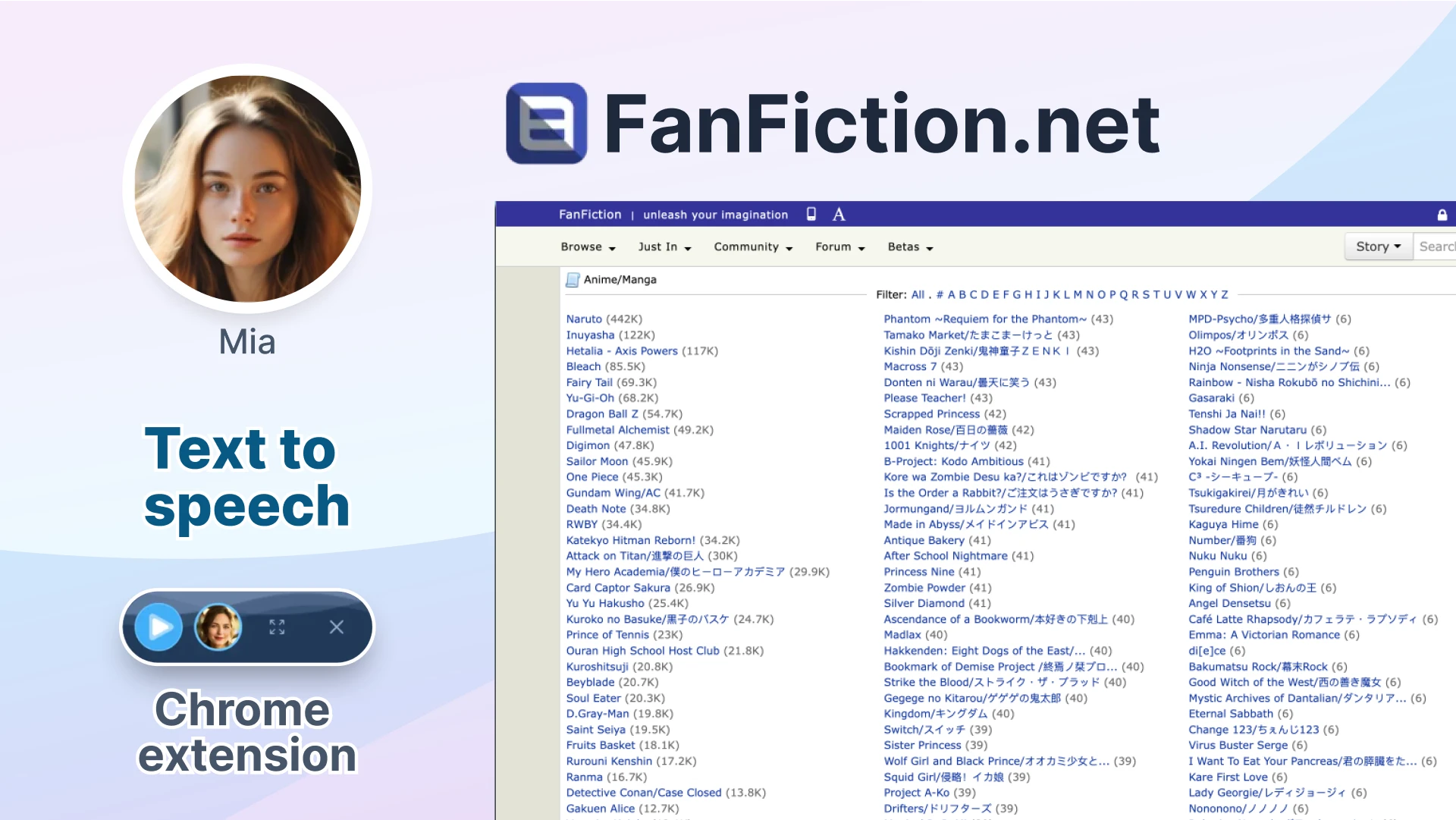
Task: Filter list by # symbol
Action: tap(940, 294)
